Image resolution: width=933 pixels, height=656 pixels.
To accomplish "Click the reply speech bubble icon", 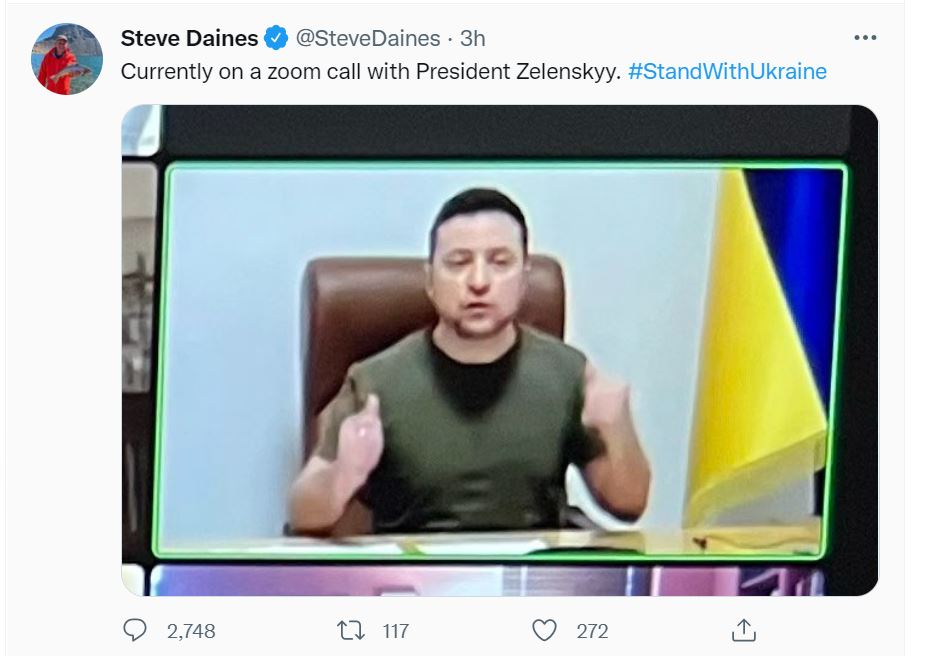I will tap(134, 630).
